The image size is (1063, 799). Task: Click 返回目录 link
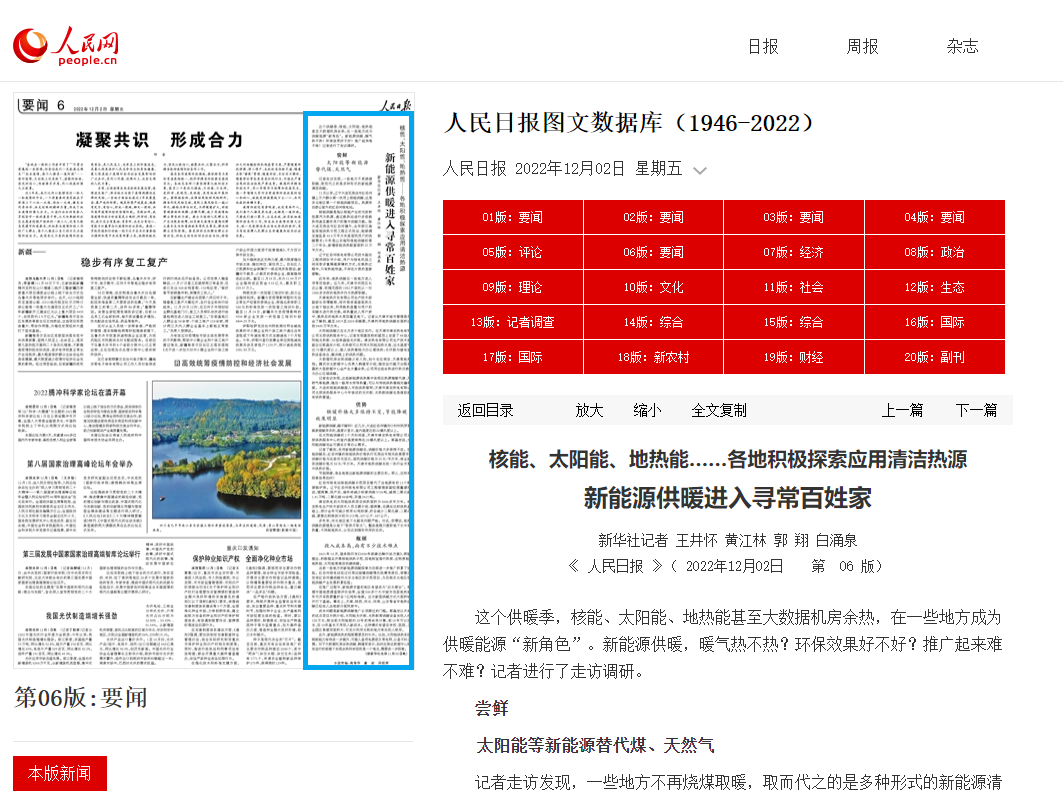[x=485, y=410]
